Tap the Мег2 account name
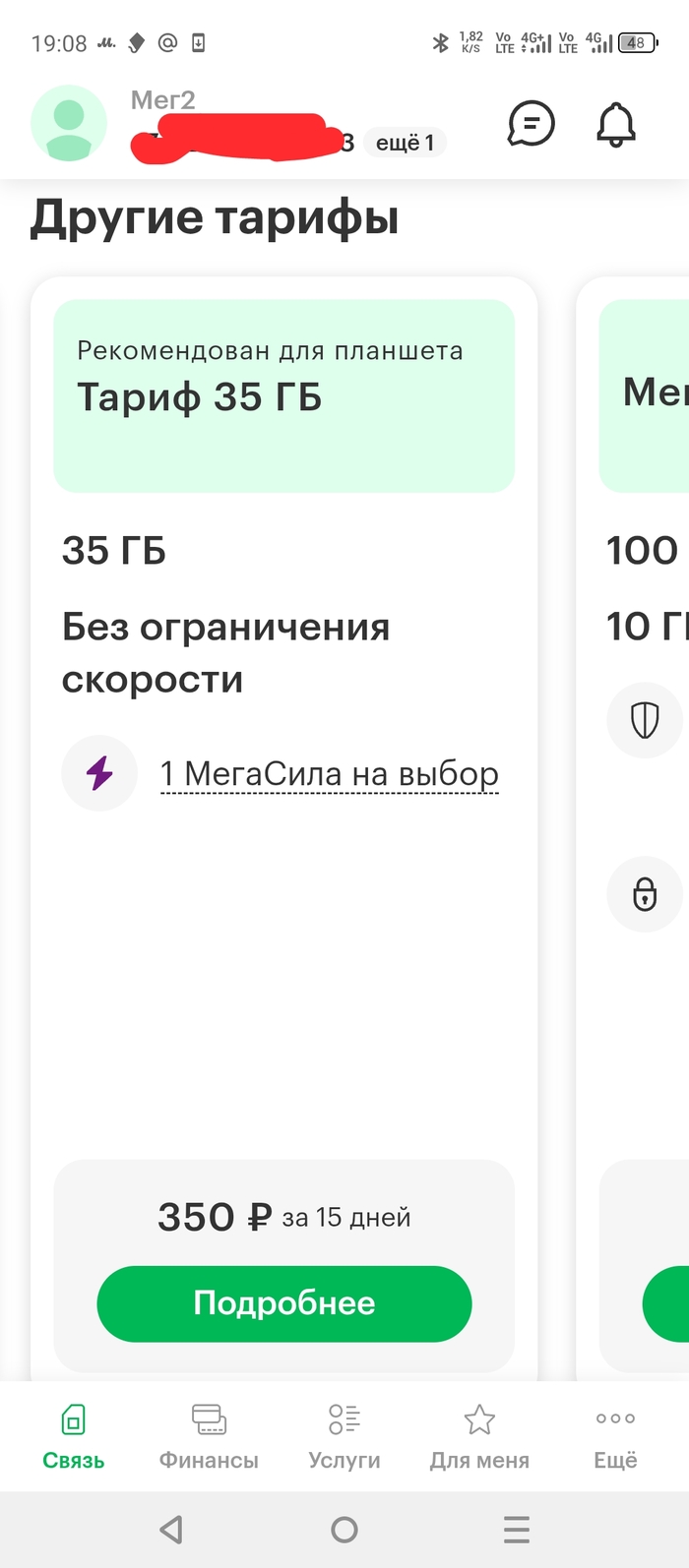The image size is (689, 1568). point(163,100)
